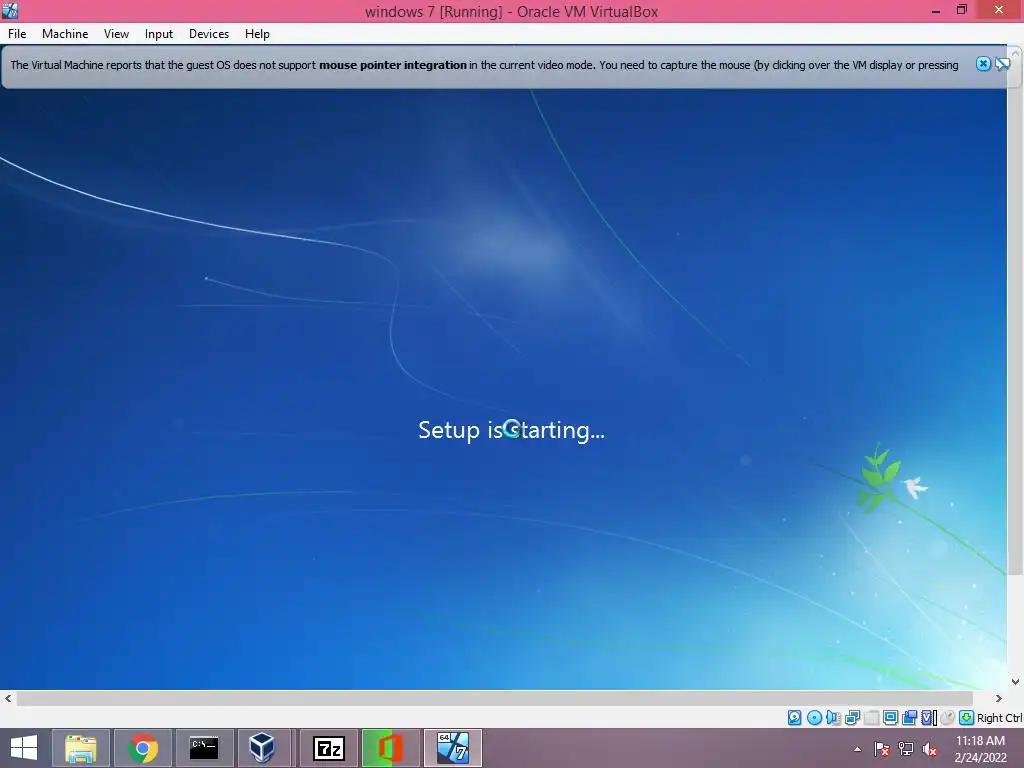Click the Right Ctrl host key label
Viewport: 1024px width, 768px height.
[x=999, y=718]
